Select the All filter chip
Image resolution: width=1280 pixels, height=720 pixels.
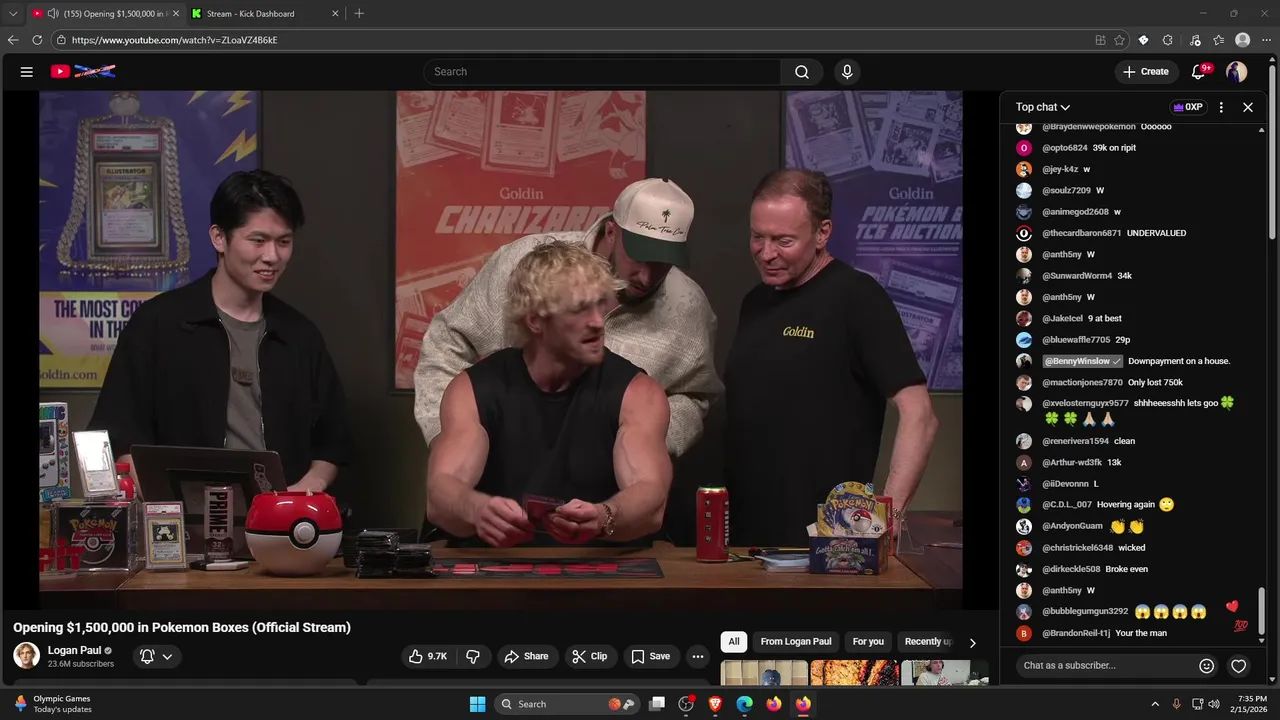coord(734,642)
